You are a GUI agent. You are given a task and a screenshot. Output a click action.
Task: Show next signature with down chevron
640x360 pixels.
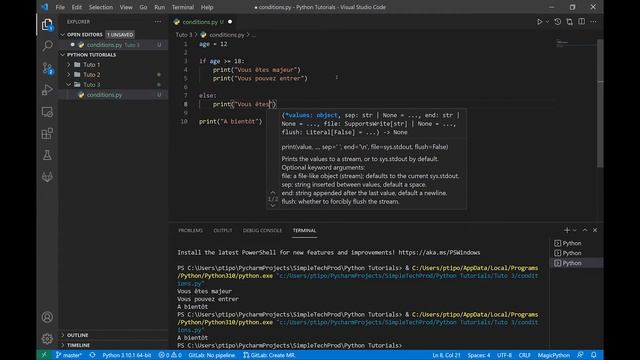(273, 206)
